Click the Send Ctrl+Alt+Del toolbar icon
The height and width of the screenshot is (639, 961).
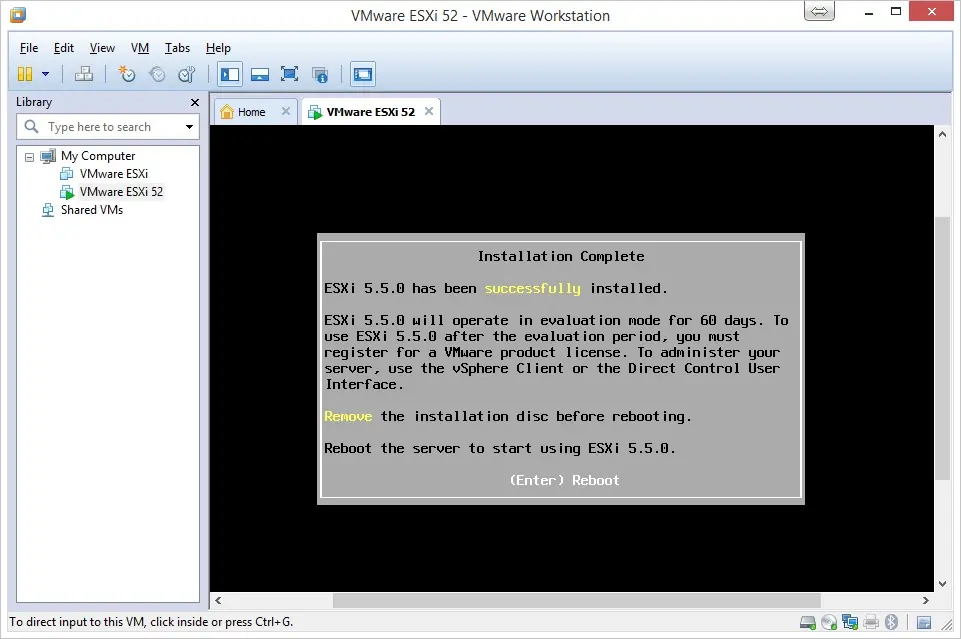(x=84, y=74)
